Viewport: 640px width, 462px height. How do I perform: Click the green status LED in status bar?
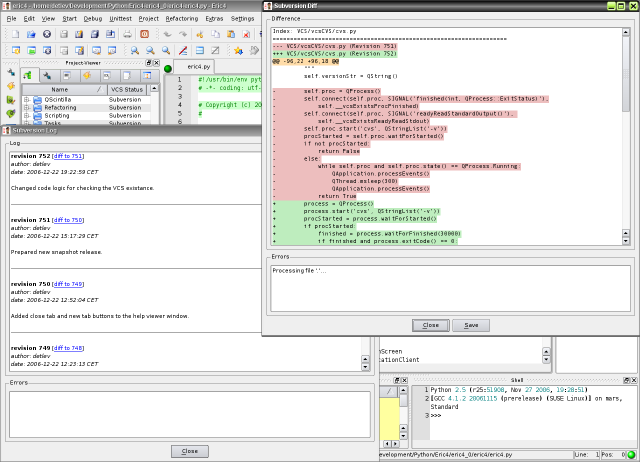pos(631,455)
